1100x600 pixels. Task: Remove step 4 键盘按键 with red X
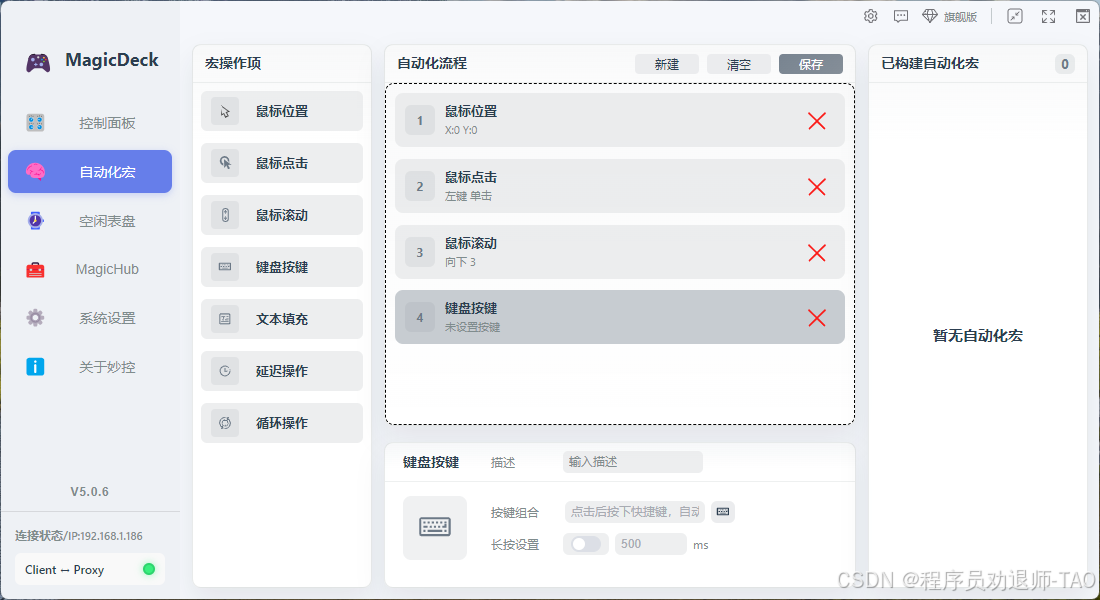pos(817,318)
